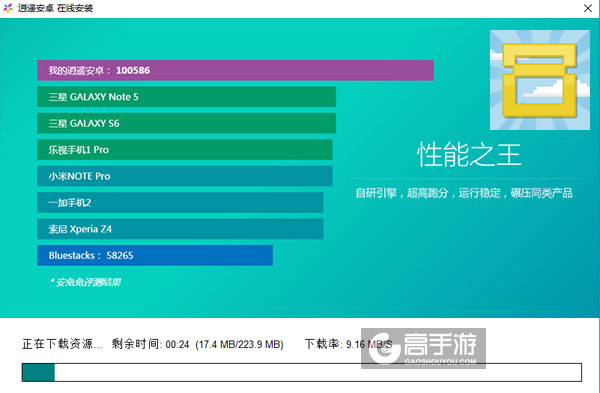Select the GALAXY Note 5 bar

click(x=187, y=97)
